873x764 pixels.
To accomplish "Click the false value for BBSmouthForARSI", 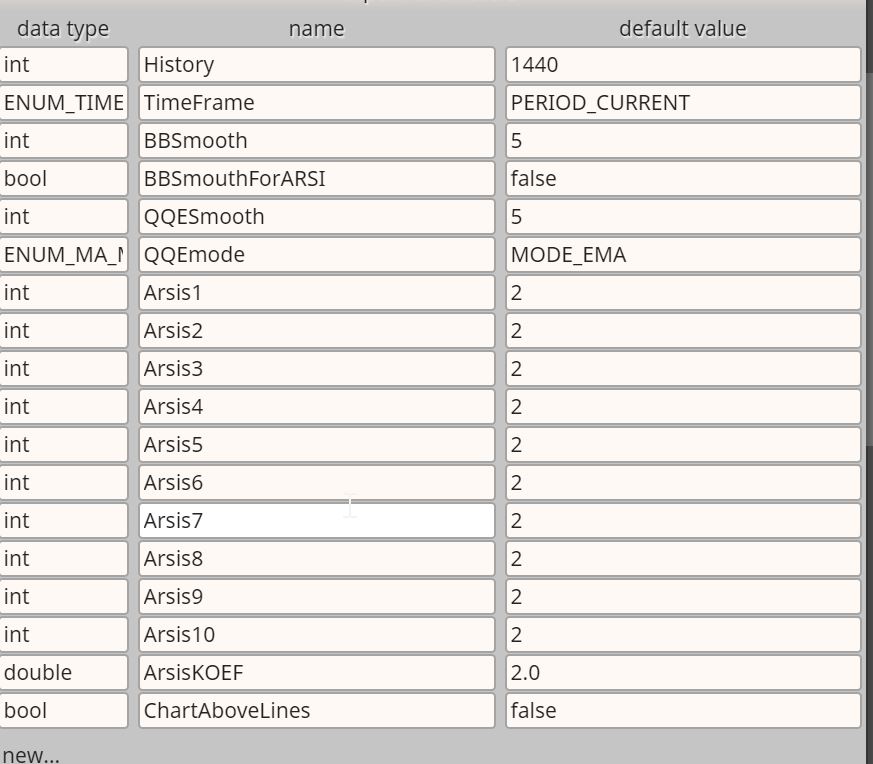I will click(683, 179).
